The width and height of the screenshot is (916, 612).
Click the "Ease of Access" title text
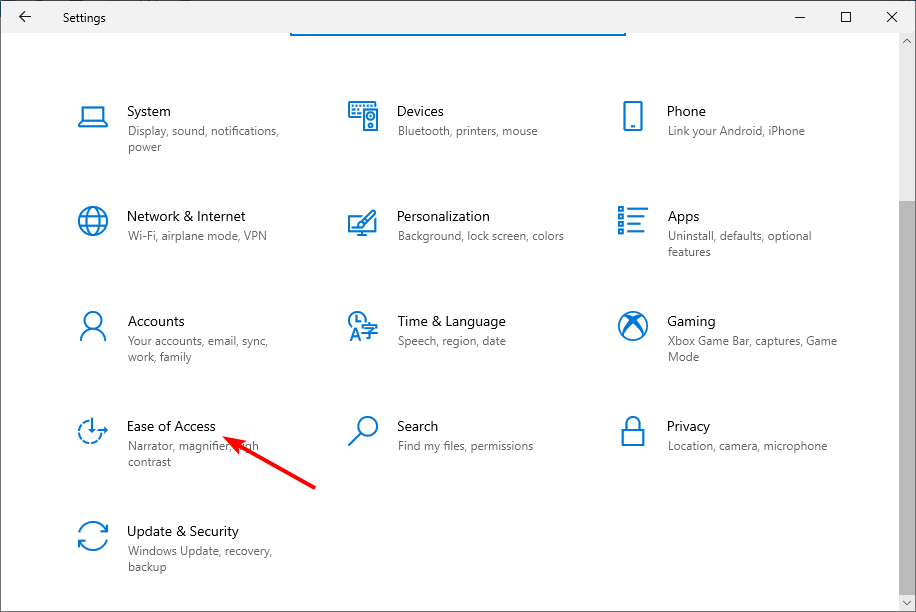click(171, 426)
